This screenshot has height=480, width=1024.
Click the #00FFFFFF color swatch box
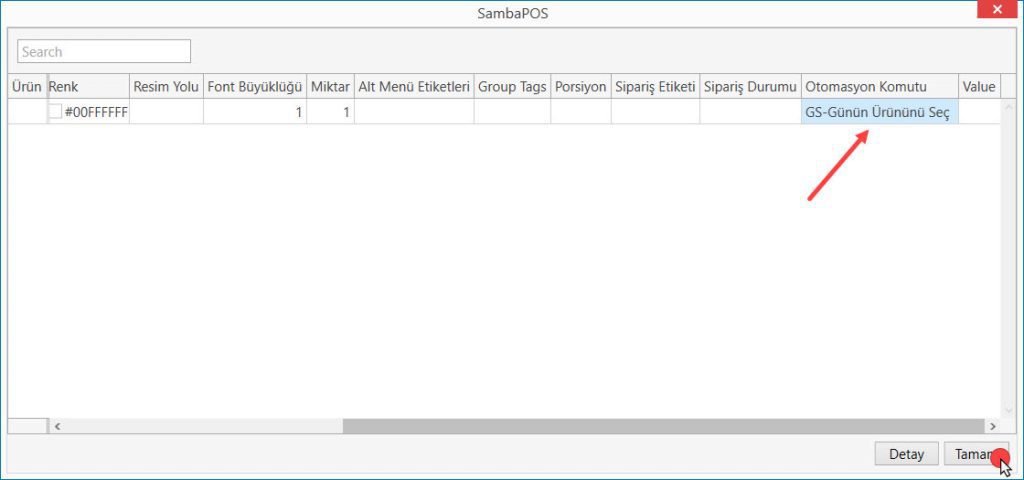pyautogui.click(x=55, y=113)
